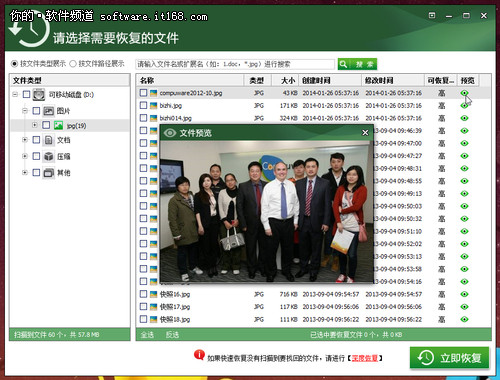The width and height of the screenshot is (500, 380).
Task: Click the 压缩 archive category icon
Action: [x=49, y=156]
